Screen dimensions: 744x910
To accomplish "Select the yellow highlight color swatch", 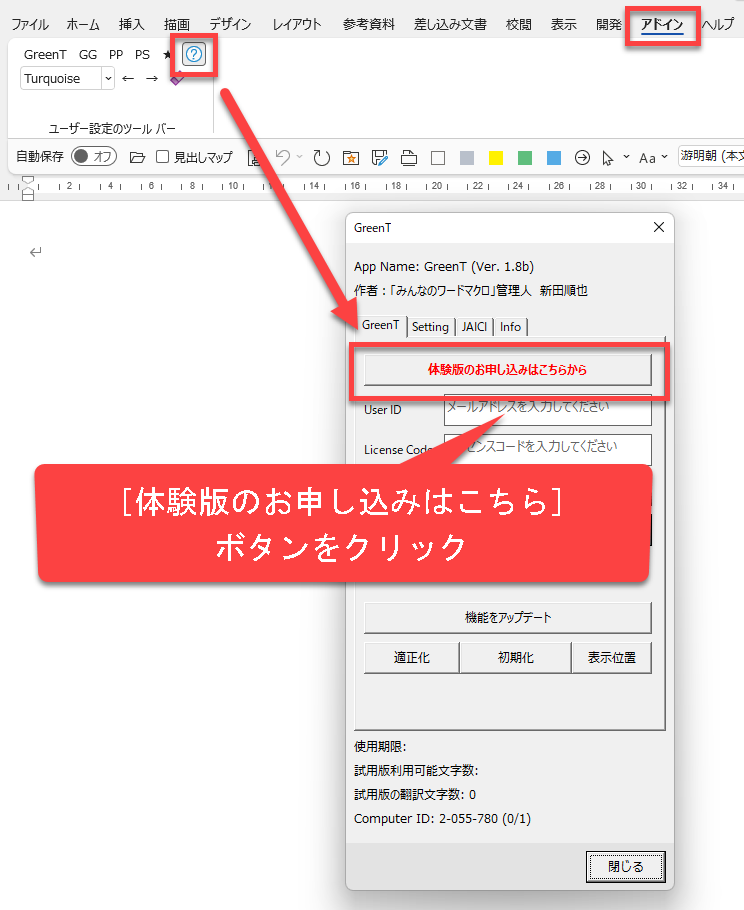I will coord(496,157).
